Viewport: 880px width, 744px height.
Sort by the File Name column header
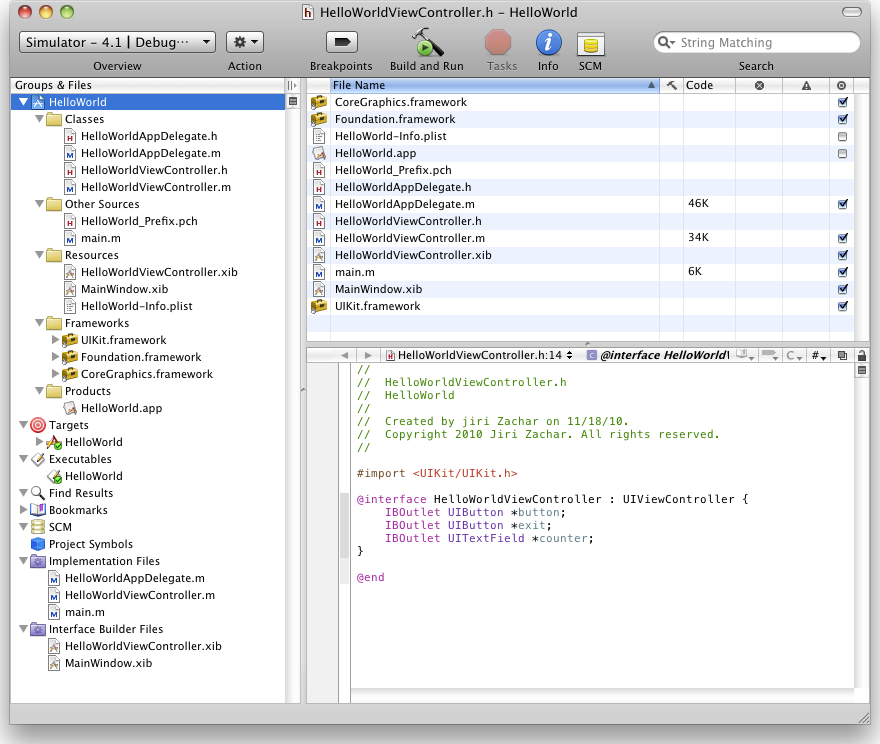494,85
